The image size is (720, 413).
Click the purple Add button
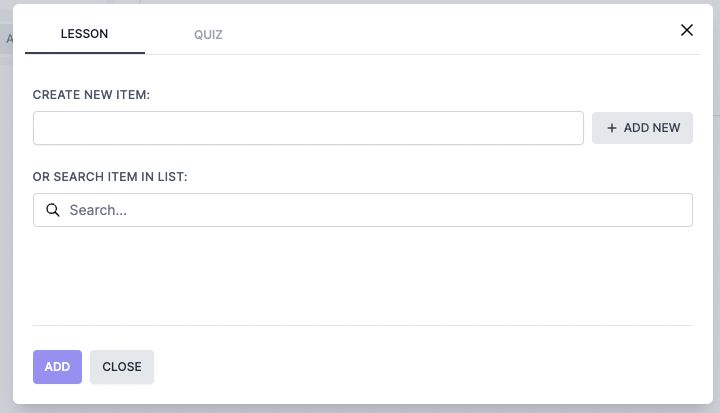(57, 367)
